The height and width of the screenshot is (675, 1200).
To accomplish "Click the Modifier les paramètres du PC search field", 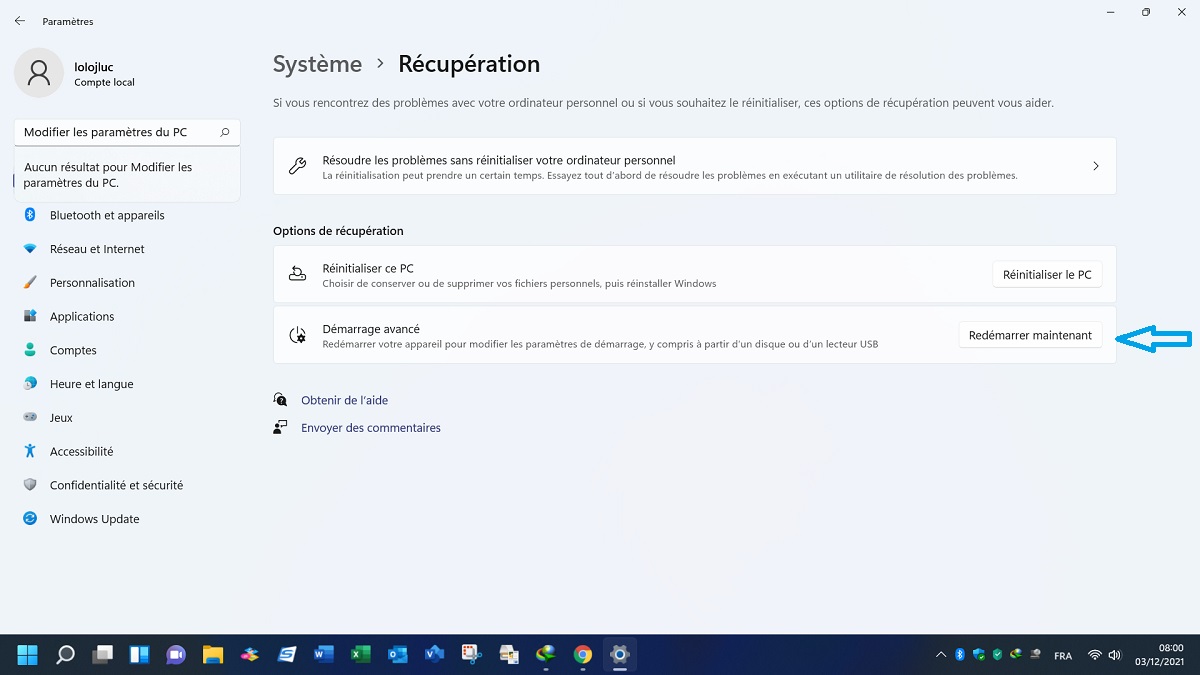I will tap(127, 132).
